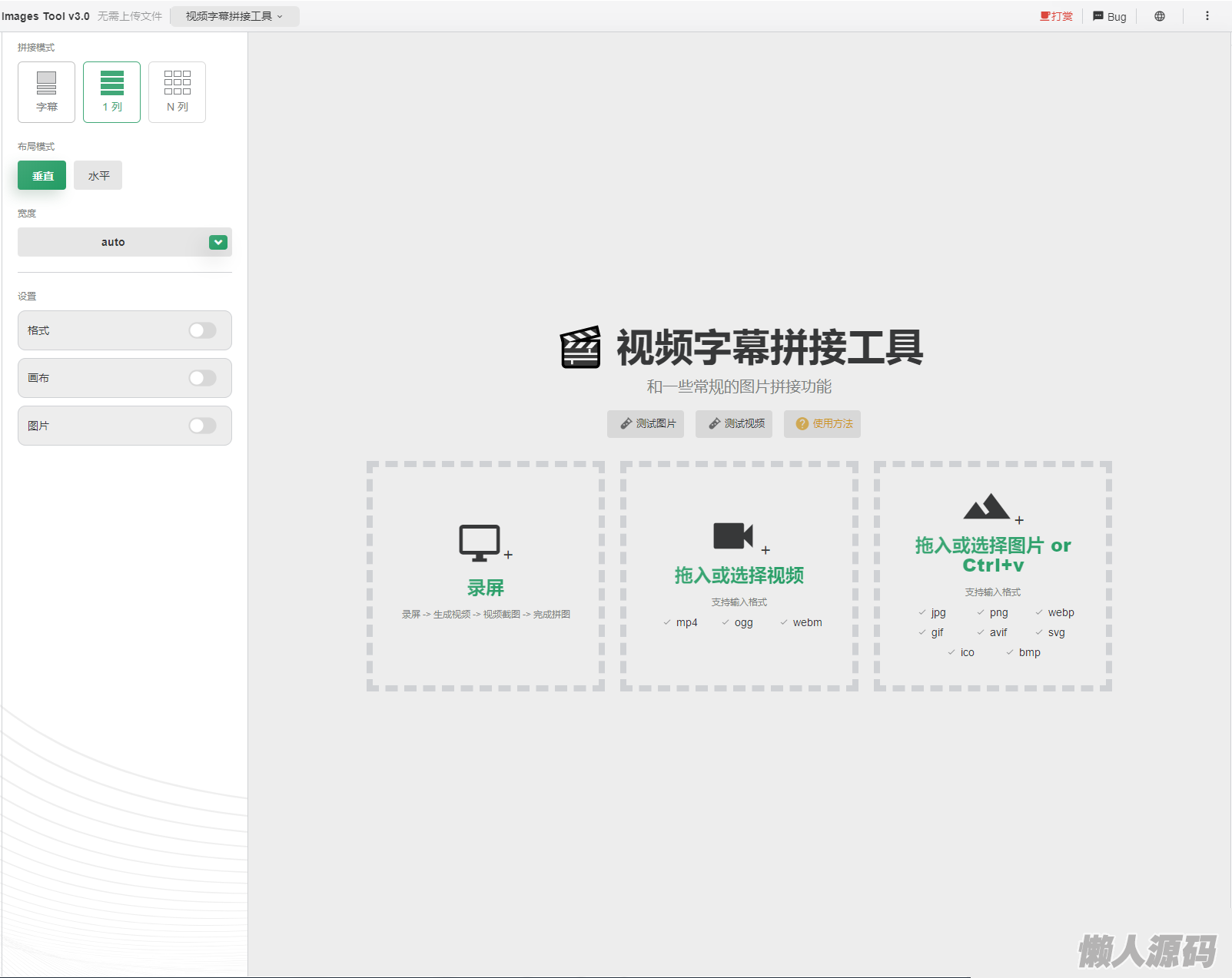Screen dimensions: 1232x978
Task: Select the 字幕 subtitle stitching mode icon
Action: 47,83
